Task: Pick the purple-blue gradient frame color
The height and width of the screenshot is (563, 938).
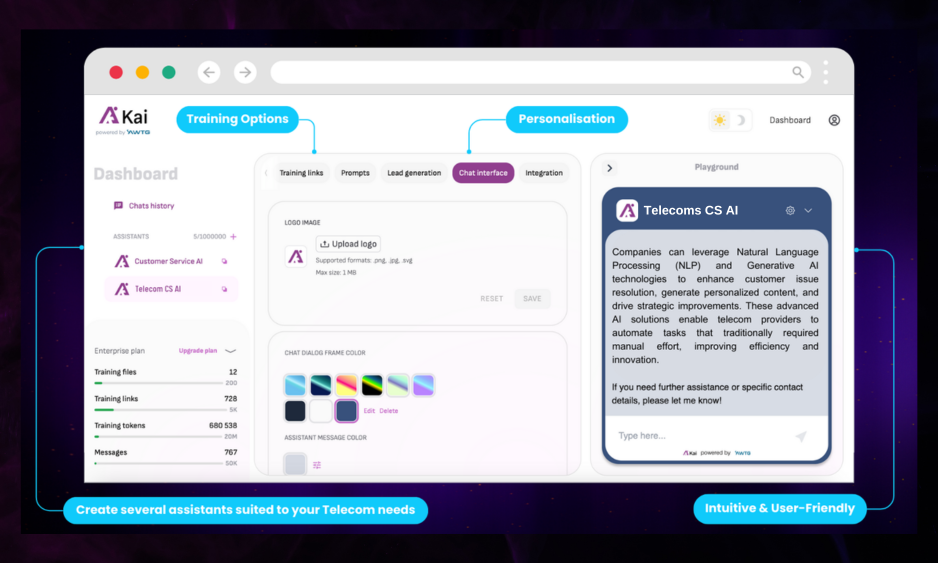Action: [424, 385]
